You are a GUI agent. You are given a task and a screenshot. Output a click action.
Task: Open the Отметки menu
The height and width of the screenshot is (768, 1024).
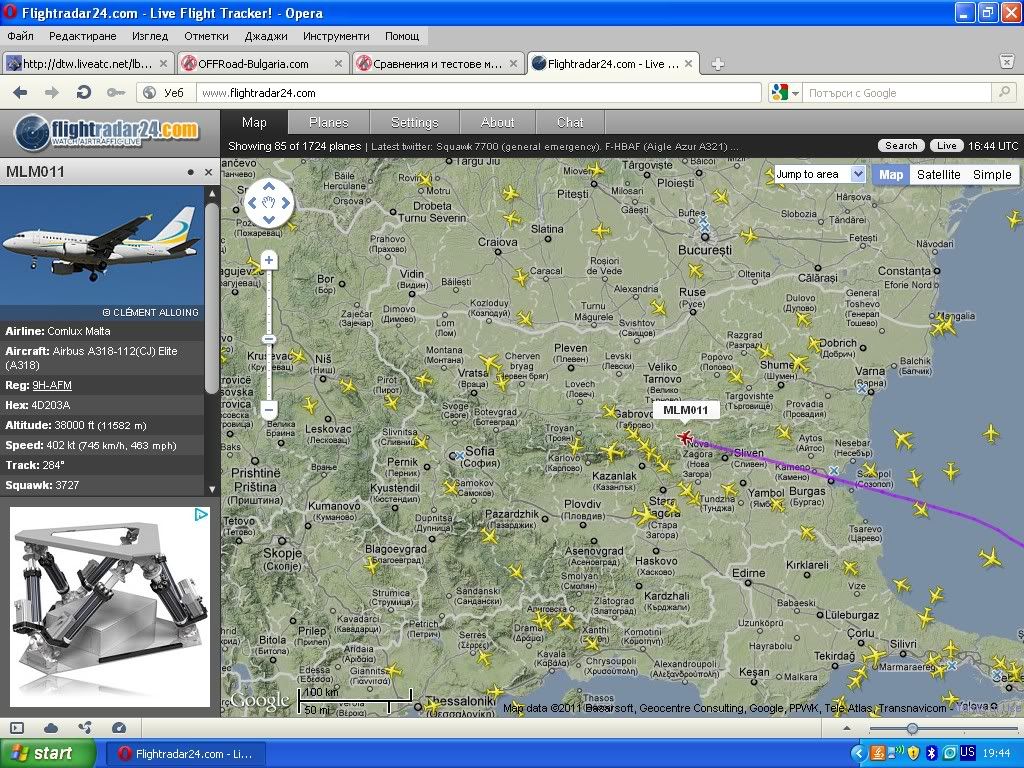tap(206, 36)
